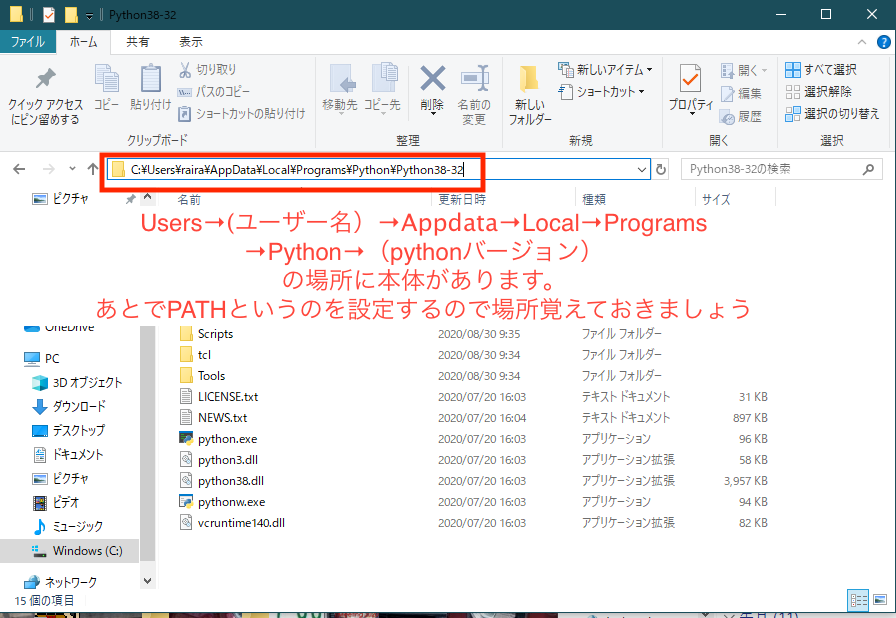Open Videos (ビデオ) in sidebar

[56, 502]
